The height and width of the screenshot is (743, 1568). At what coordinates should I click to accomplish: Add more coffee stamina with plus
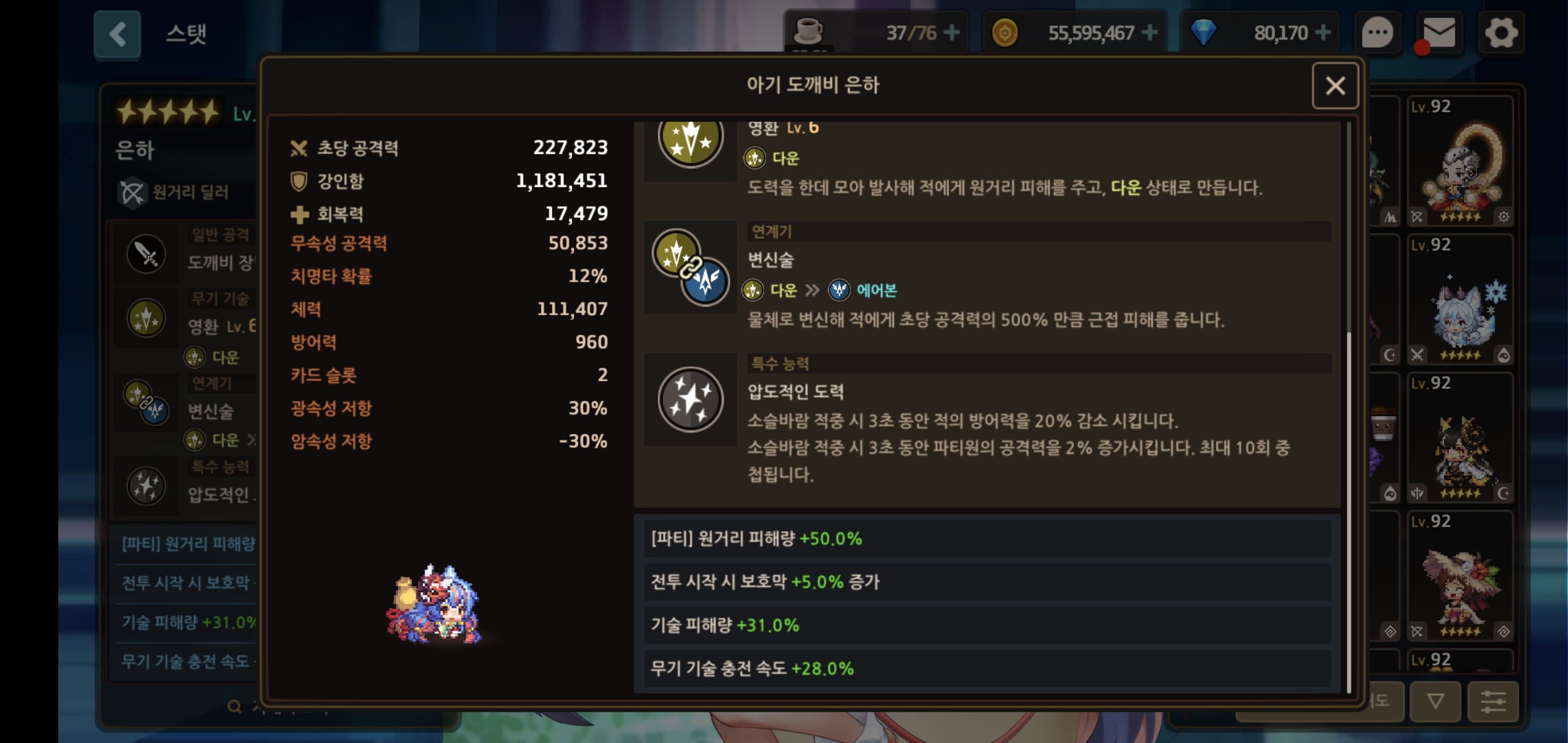pos(951,33)
